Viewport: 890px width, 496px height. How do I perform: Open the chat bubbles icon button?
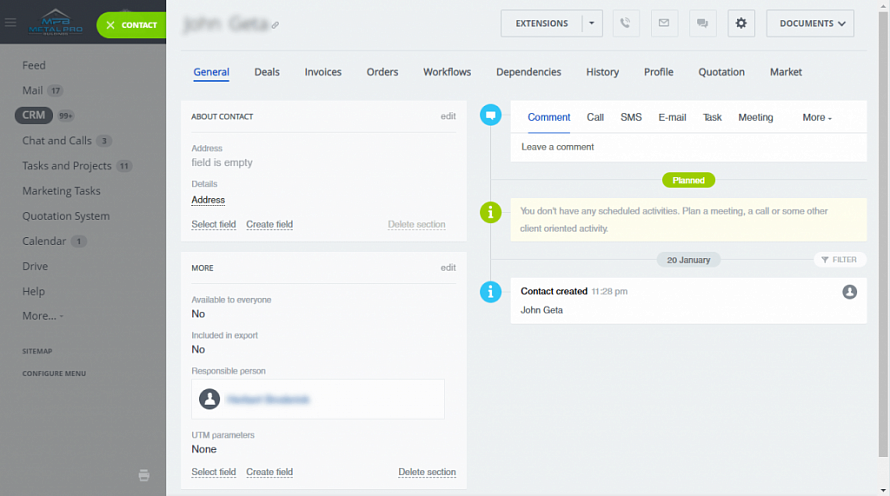[x=703, y=24]
